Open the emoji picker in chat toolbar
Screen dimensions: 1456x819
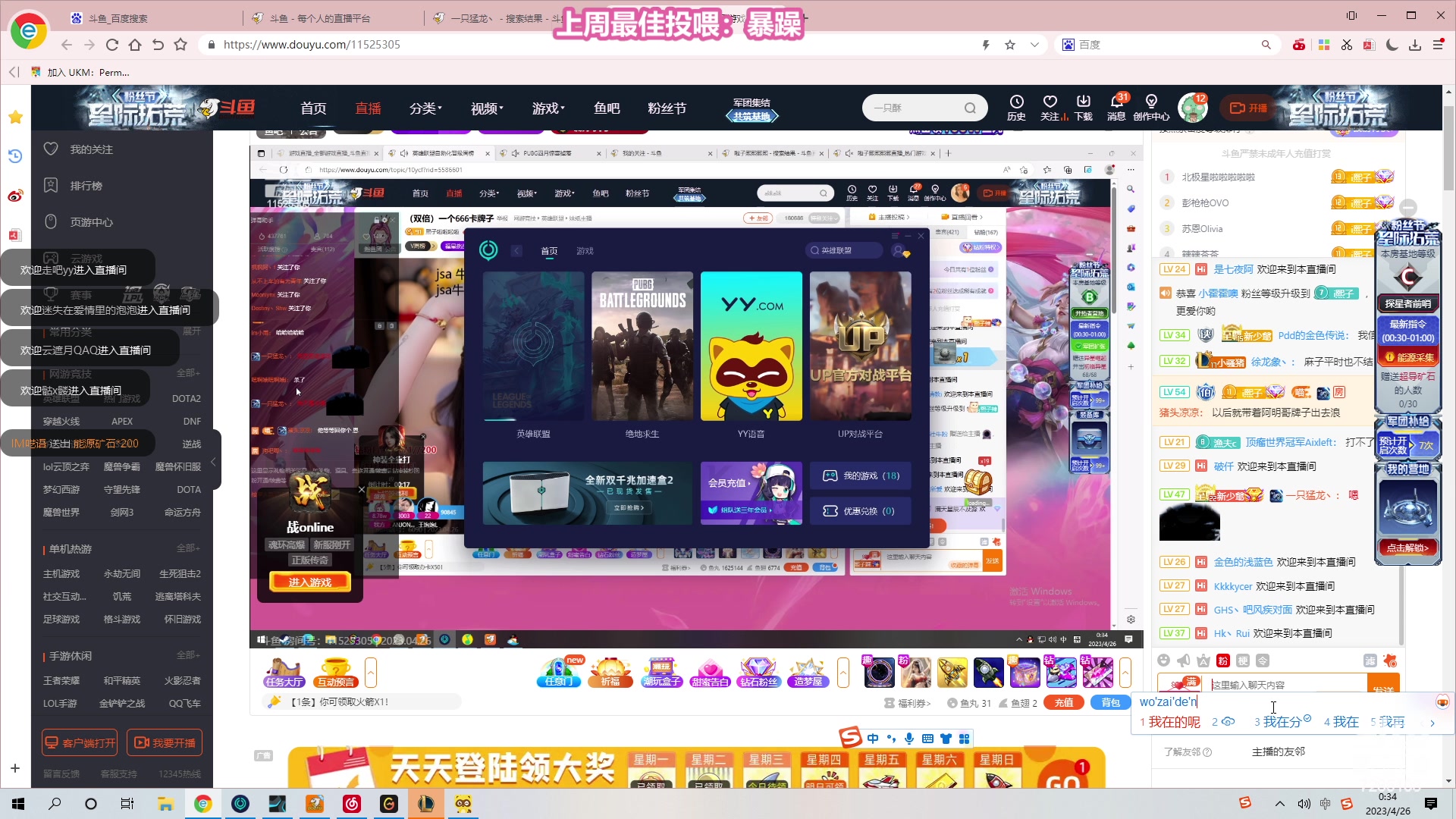1163,661
